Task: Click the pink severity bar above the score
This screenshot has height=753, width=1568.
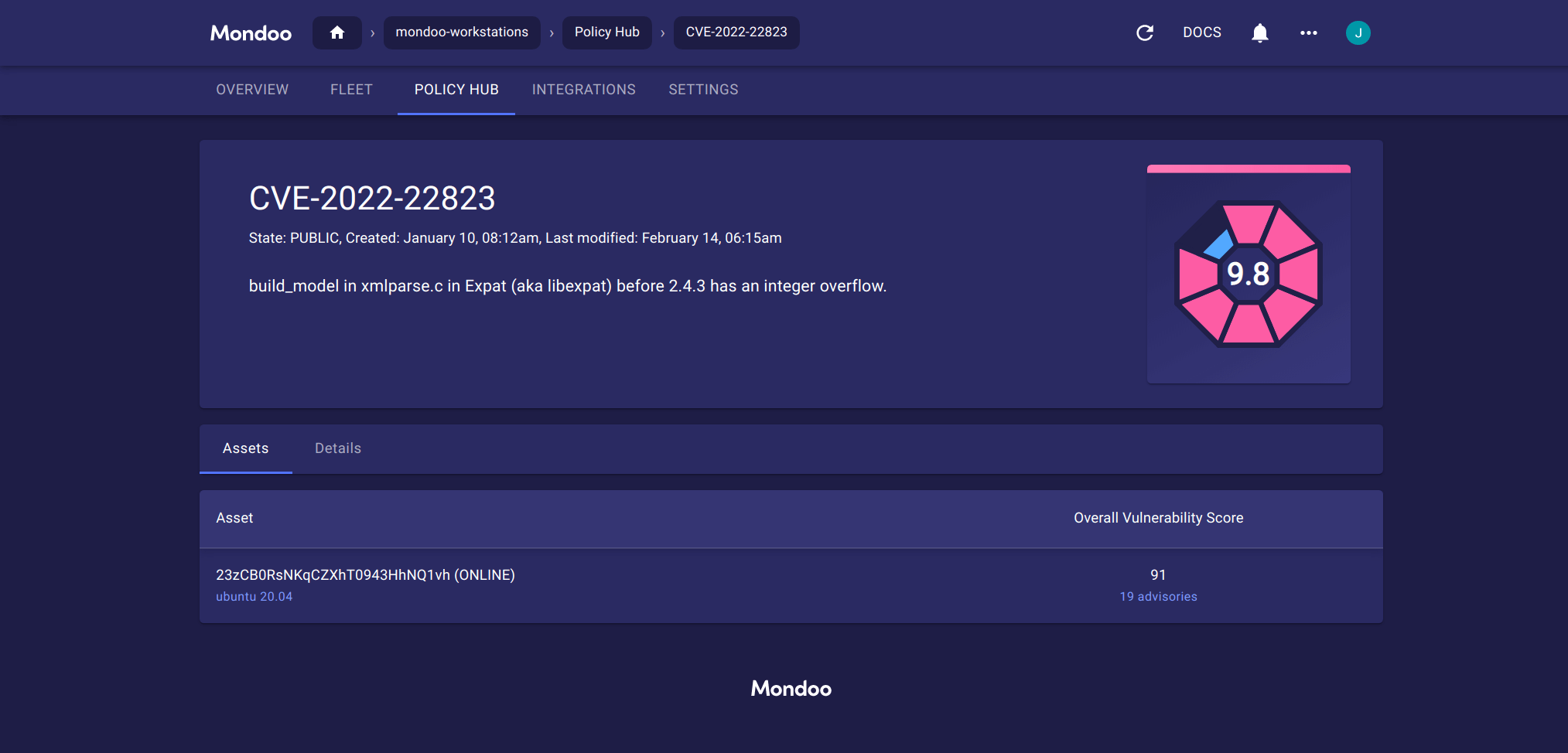Action: pos(1249,168)
